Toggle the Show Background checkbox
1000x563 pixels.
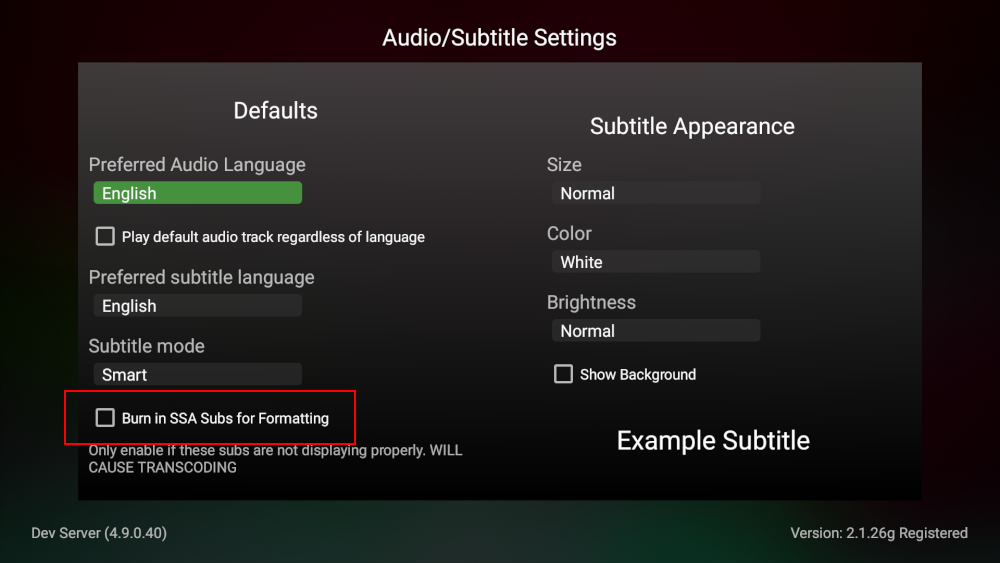(563, 374)
